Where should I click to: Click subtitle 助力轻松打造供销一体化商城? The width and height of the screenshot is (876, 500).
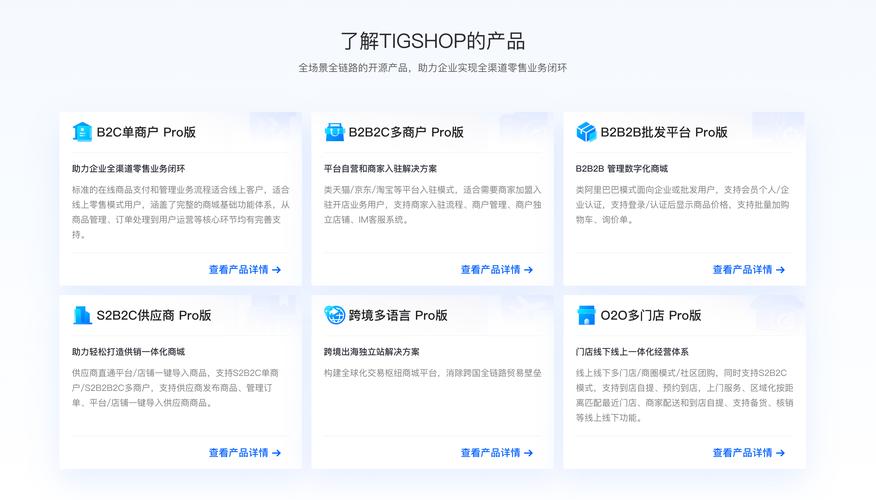point(128,352)
